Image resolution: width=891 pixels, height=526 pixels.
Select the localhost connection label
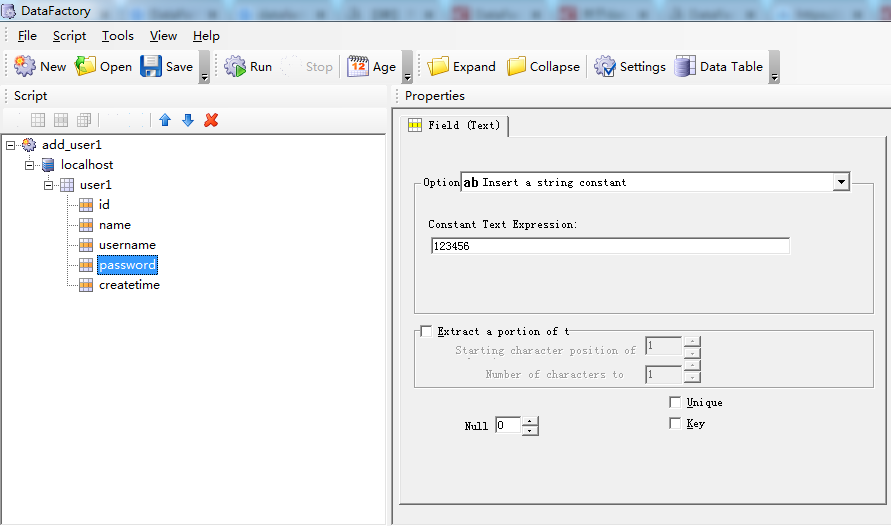[87, 165]
